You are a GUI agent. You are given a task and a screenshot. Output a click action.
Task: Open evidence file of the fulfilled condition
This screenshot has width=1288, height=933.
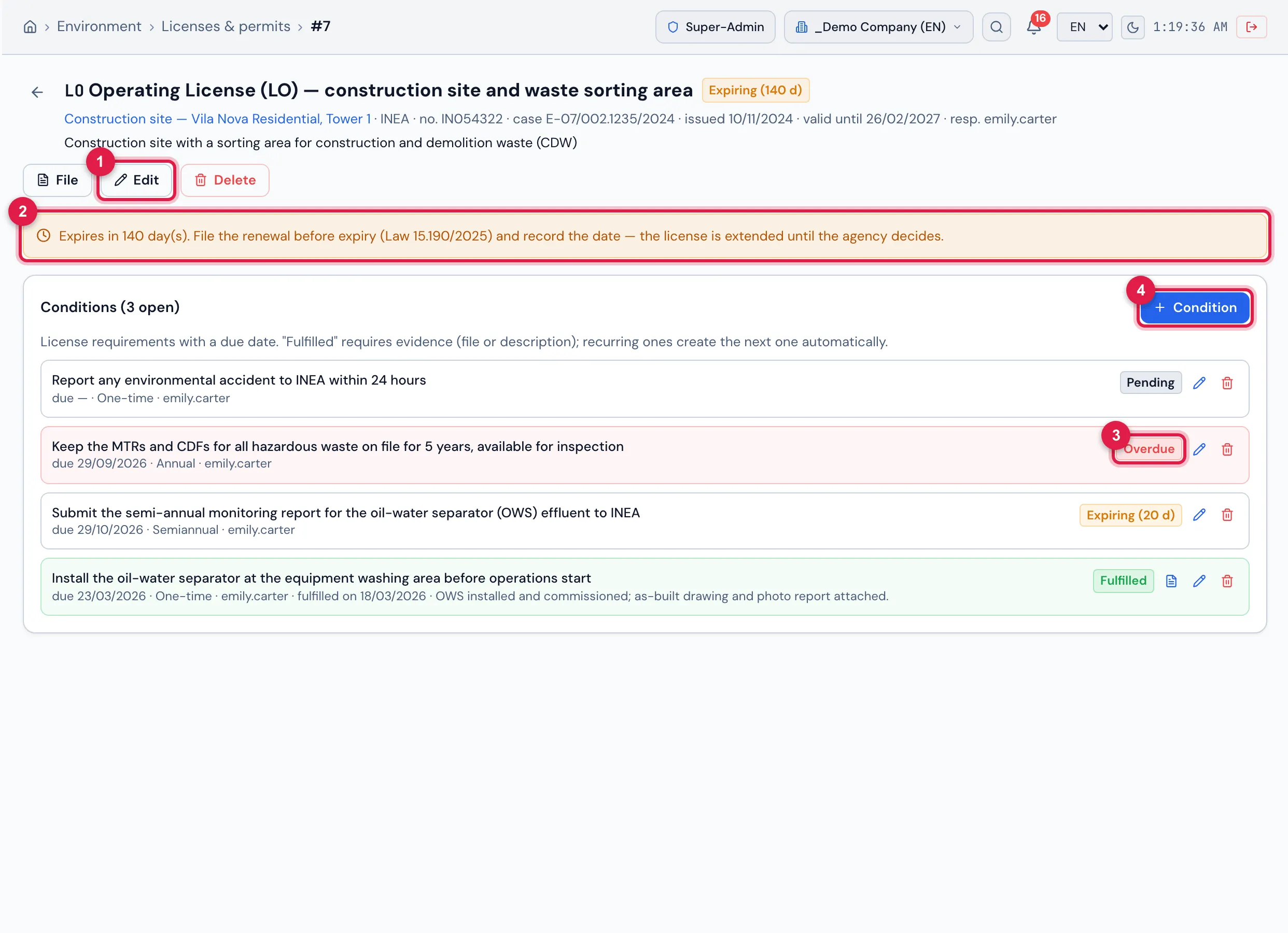[1171, 581]
